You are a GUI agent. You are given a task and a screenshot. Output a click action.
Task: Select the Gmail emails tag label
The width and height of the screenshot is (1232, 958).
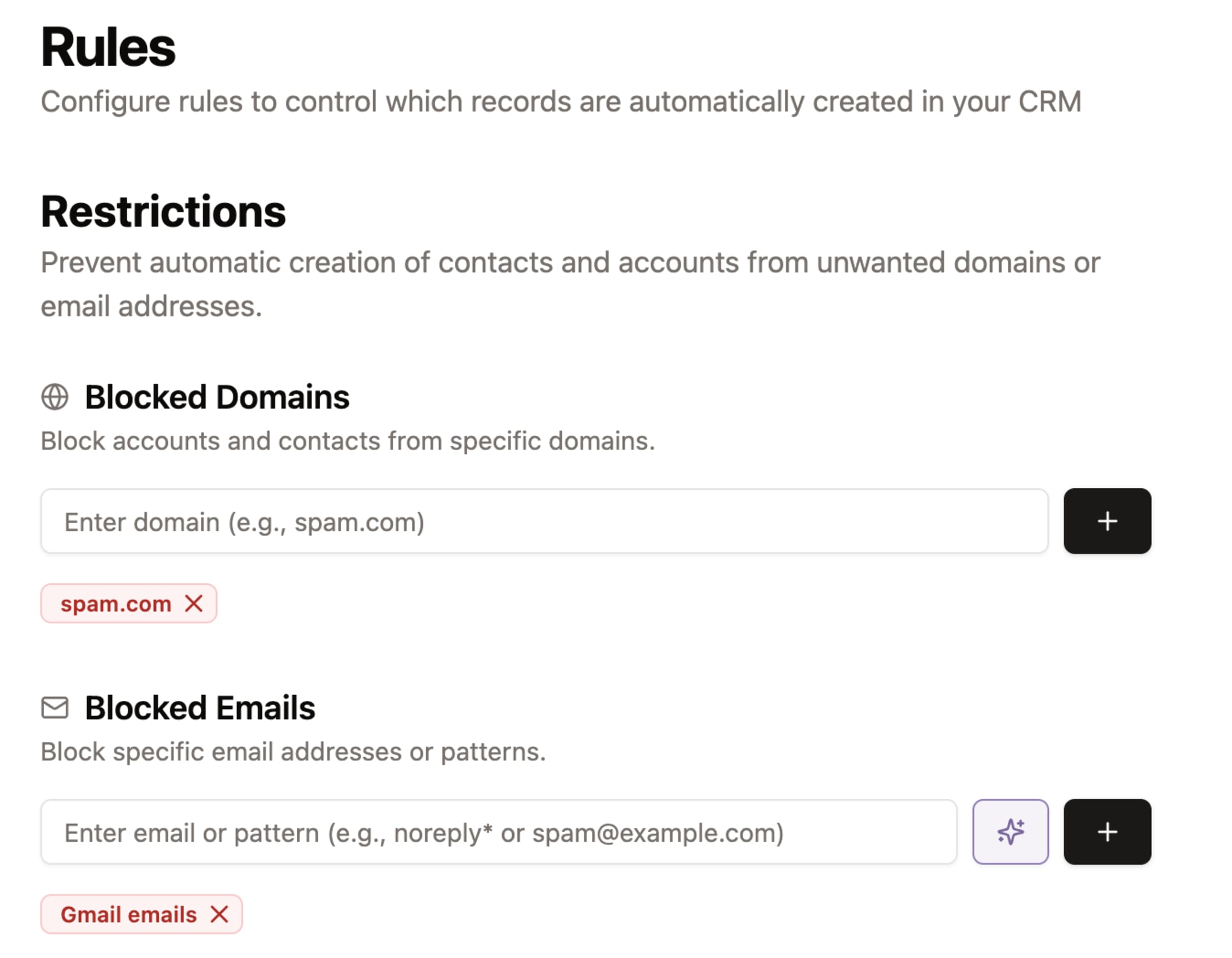(x=129, y=914)
